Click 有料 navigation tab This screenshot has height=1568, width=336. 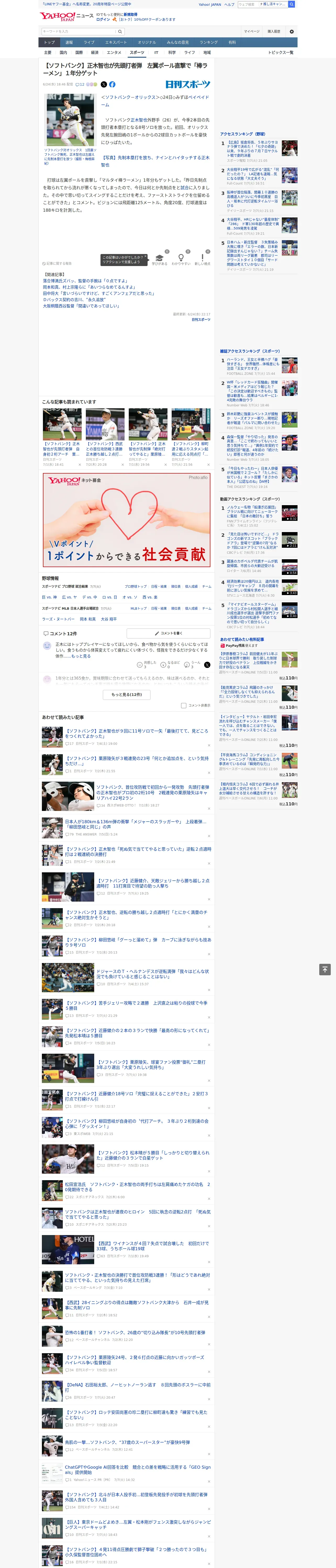[x=232, y=43]
